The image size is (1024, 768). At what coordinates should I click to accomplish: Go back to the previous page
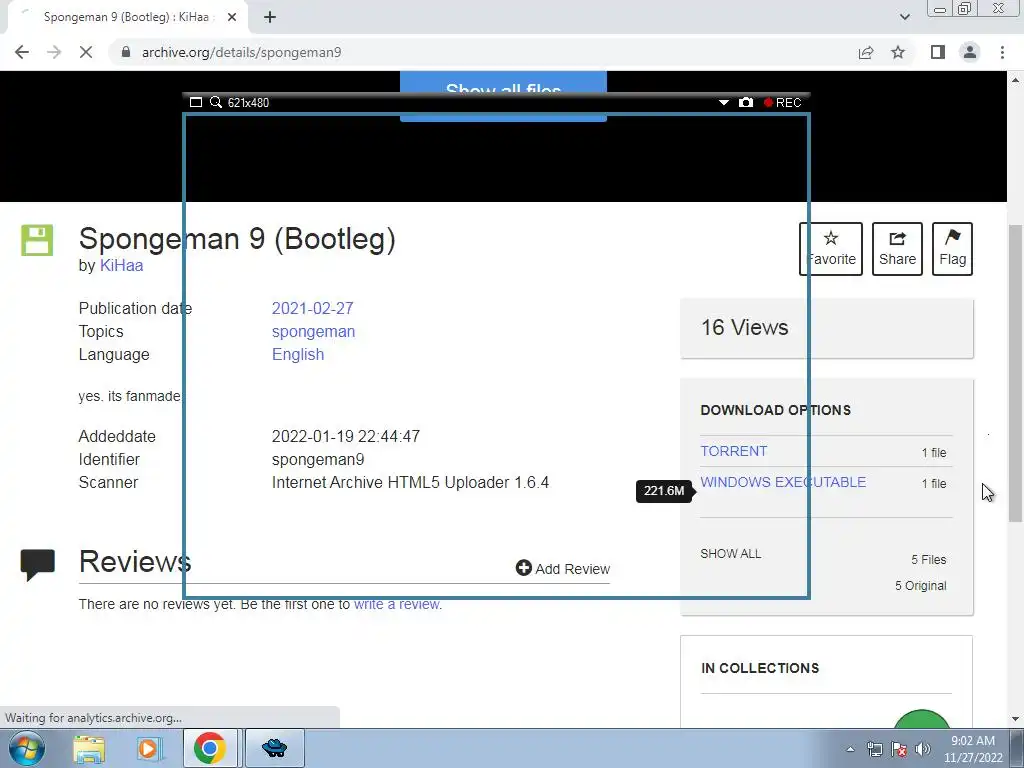tap(22, 52)
